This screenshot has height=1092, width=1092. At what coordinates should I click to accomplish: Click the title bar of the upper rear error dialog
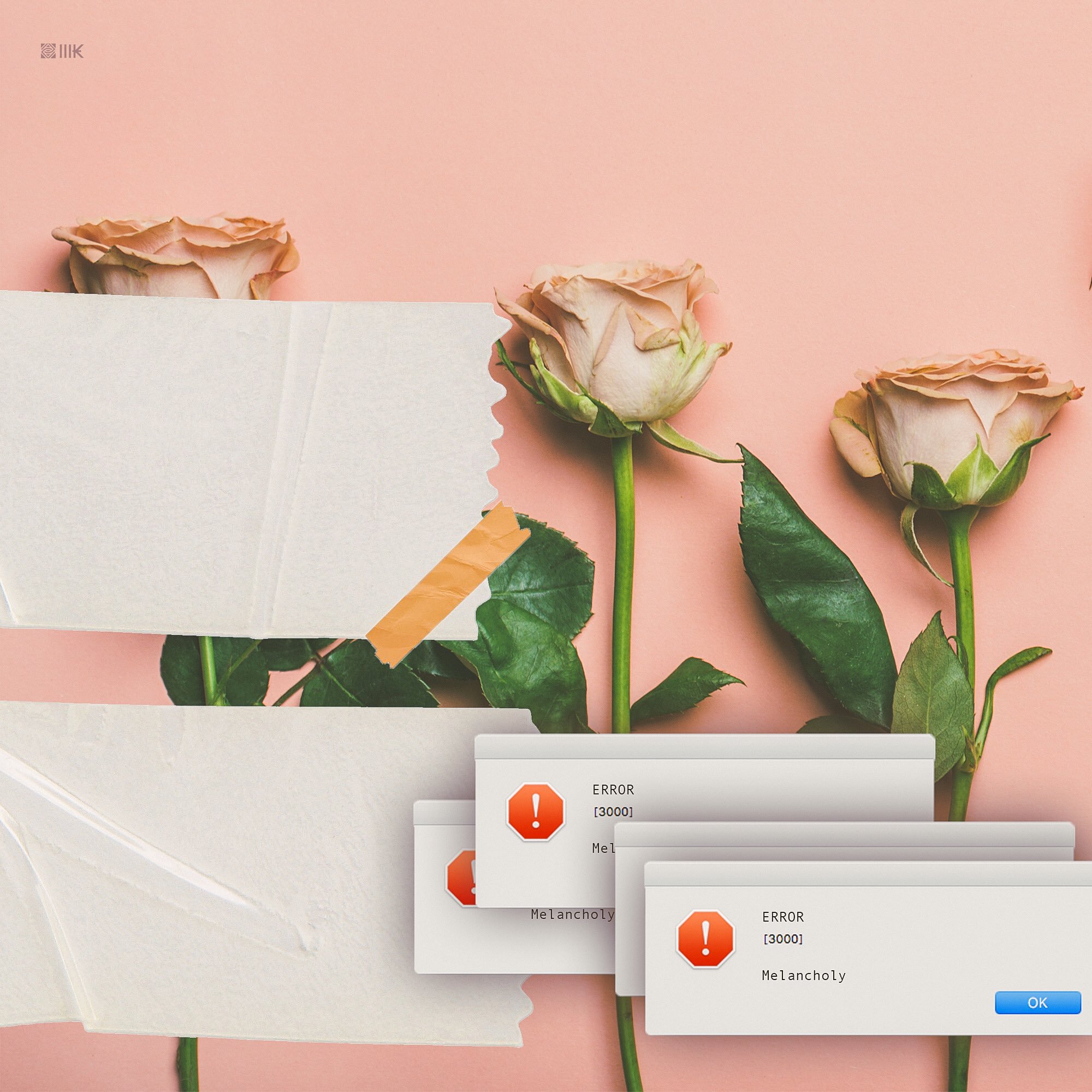(x=704, y=746)
